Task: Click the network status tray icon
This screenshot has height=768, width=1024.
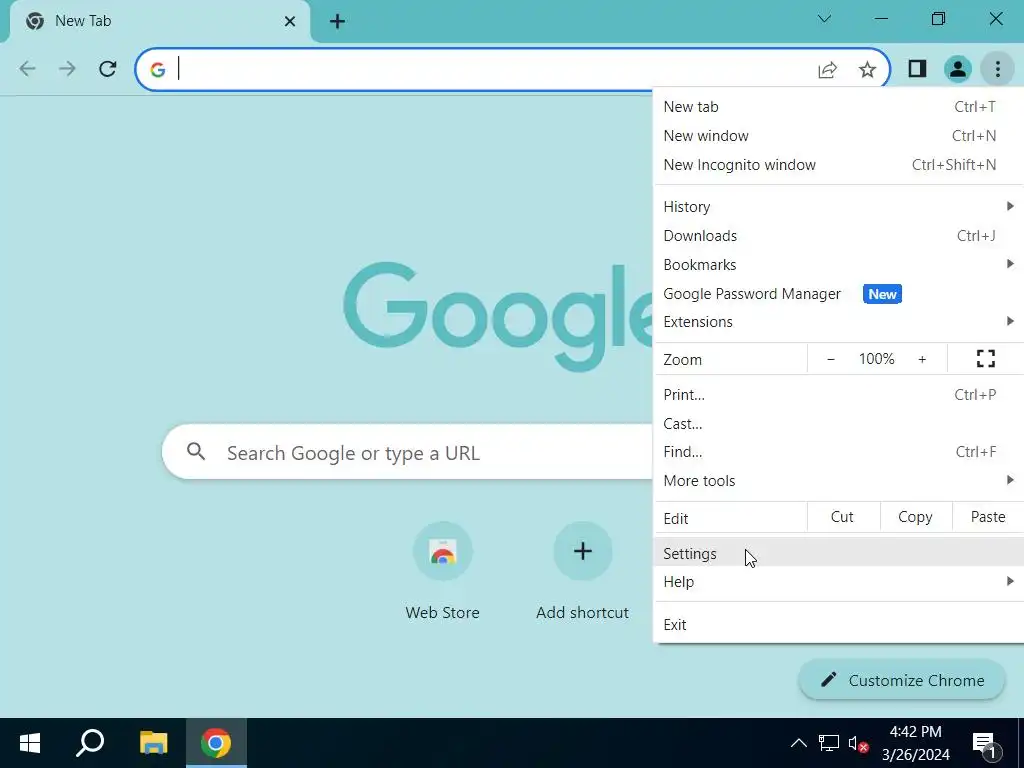Action: click(x=829, y=743)
